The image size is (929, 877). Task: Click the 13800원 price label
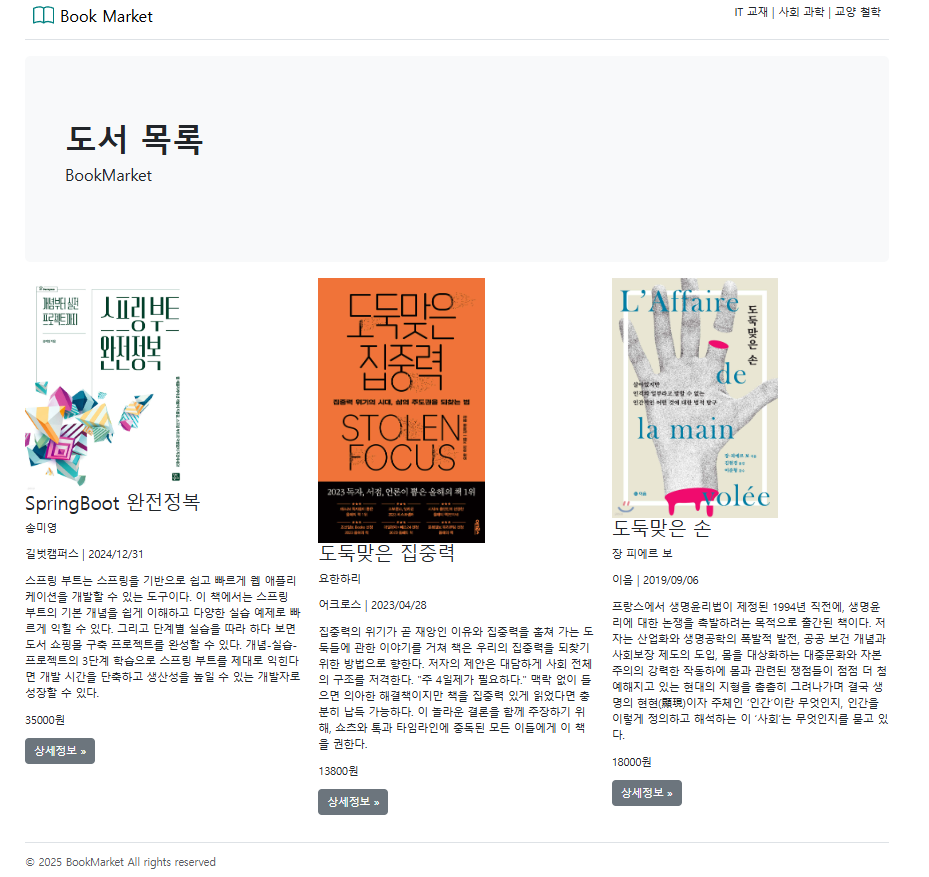[x=338, y=771]
